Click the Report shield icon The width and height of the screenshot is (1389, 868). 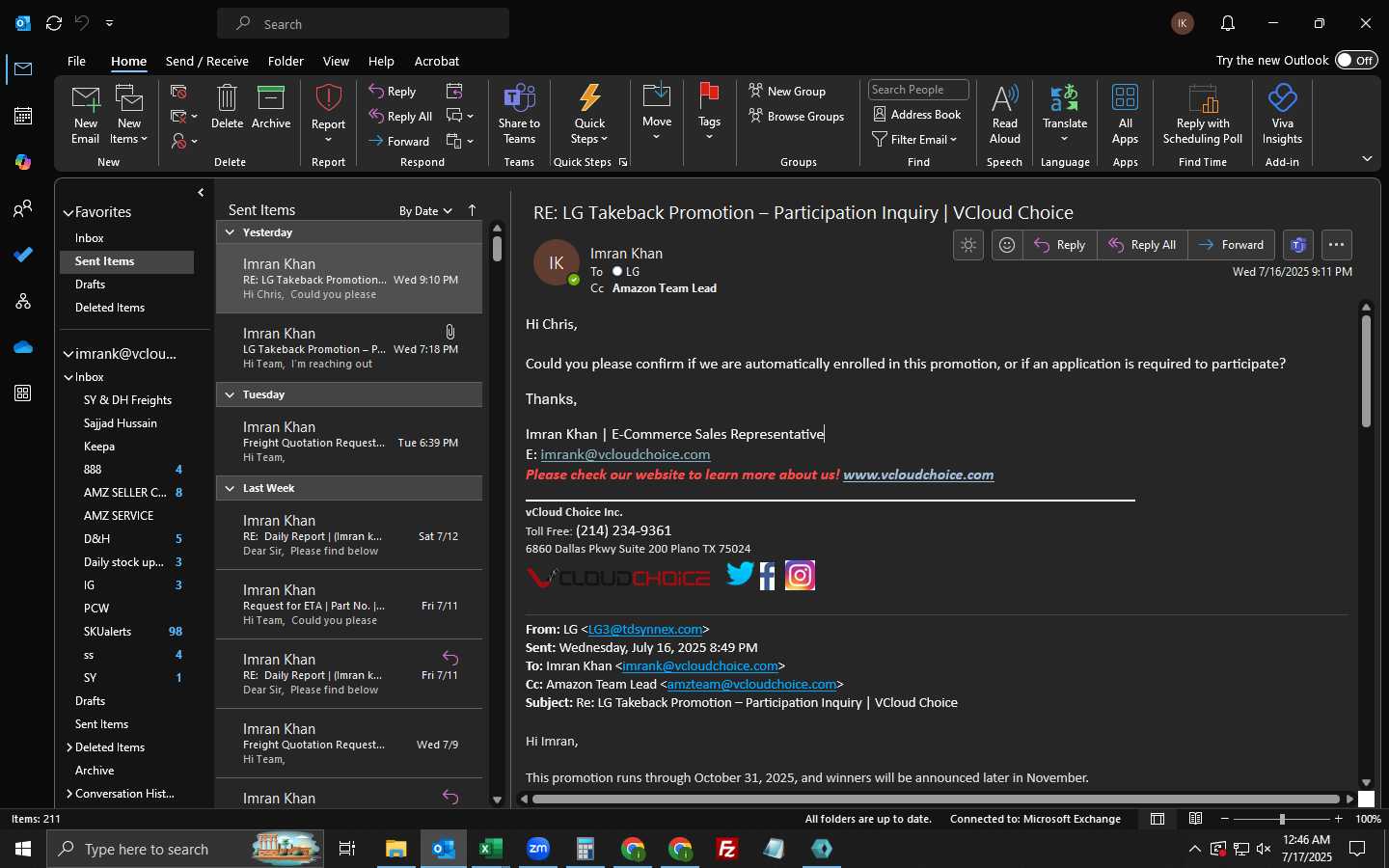(328, 98)
